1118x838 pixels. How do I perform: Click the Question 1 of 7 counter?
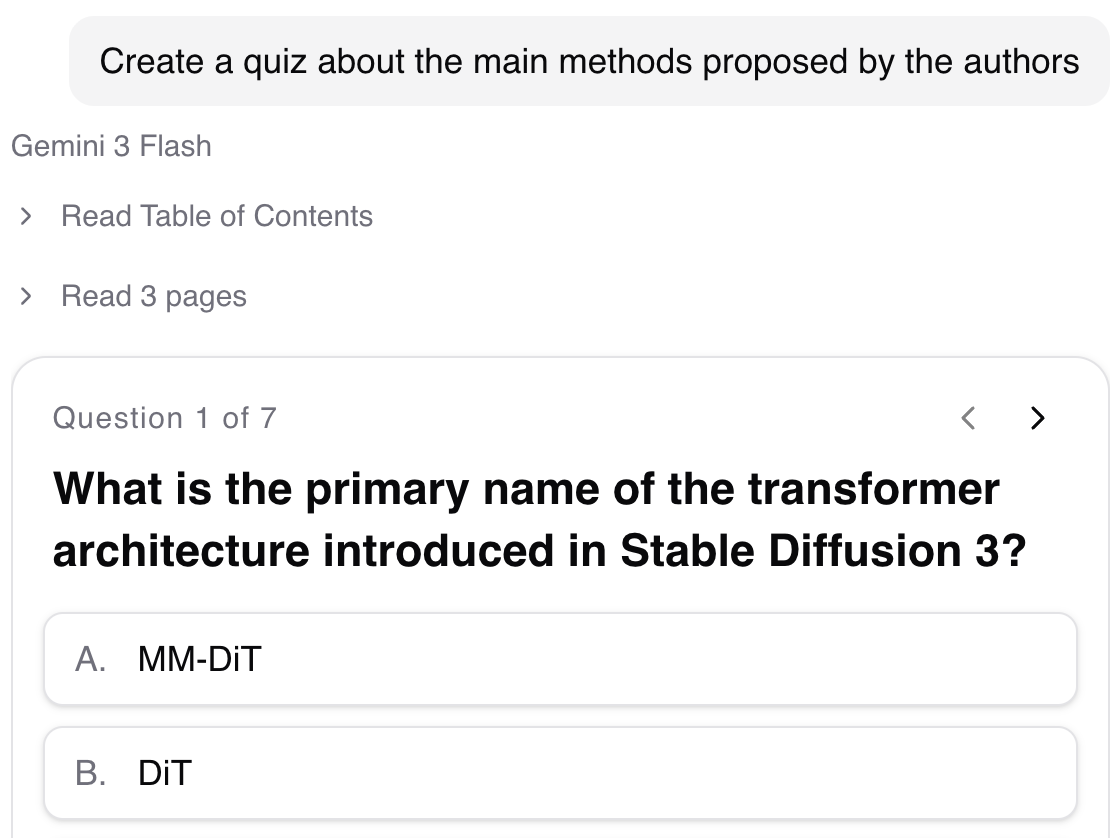[x=164, y=418]
